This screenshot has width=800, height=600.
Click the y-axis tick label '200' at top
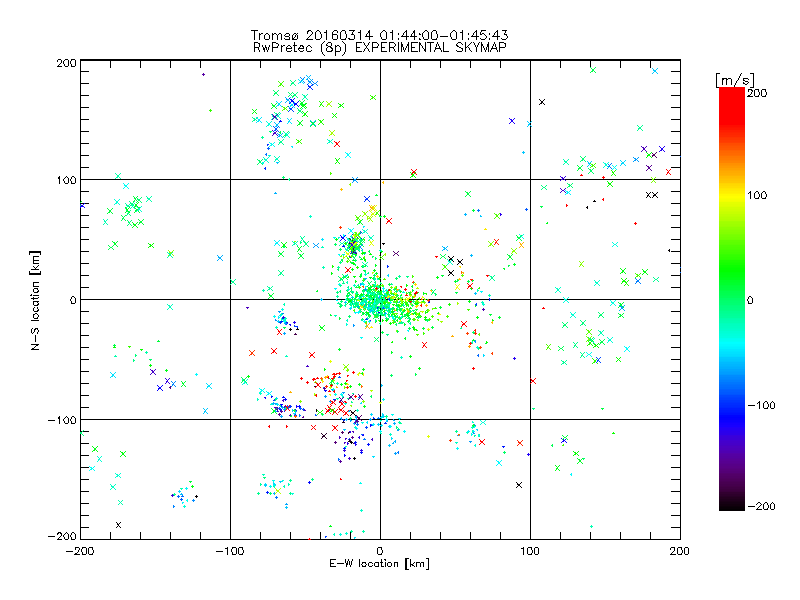66,63
